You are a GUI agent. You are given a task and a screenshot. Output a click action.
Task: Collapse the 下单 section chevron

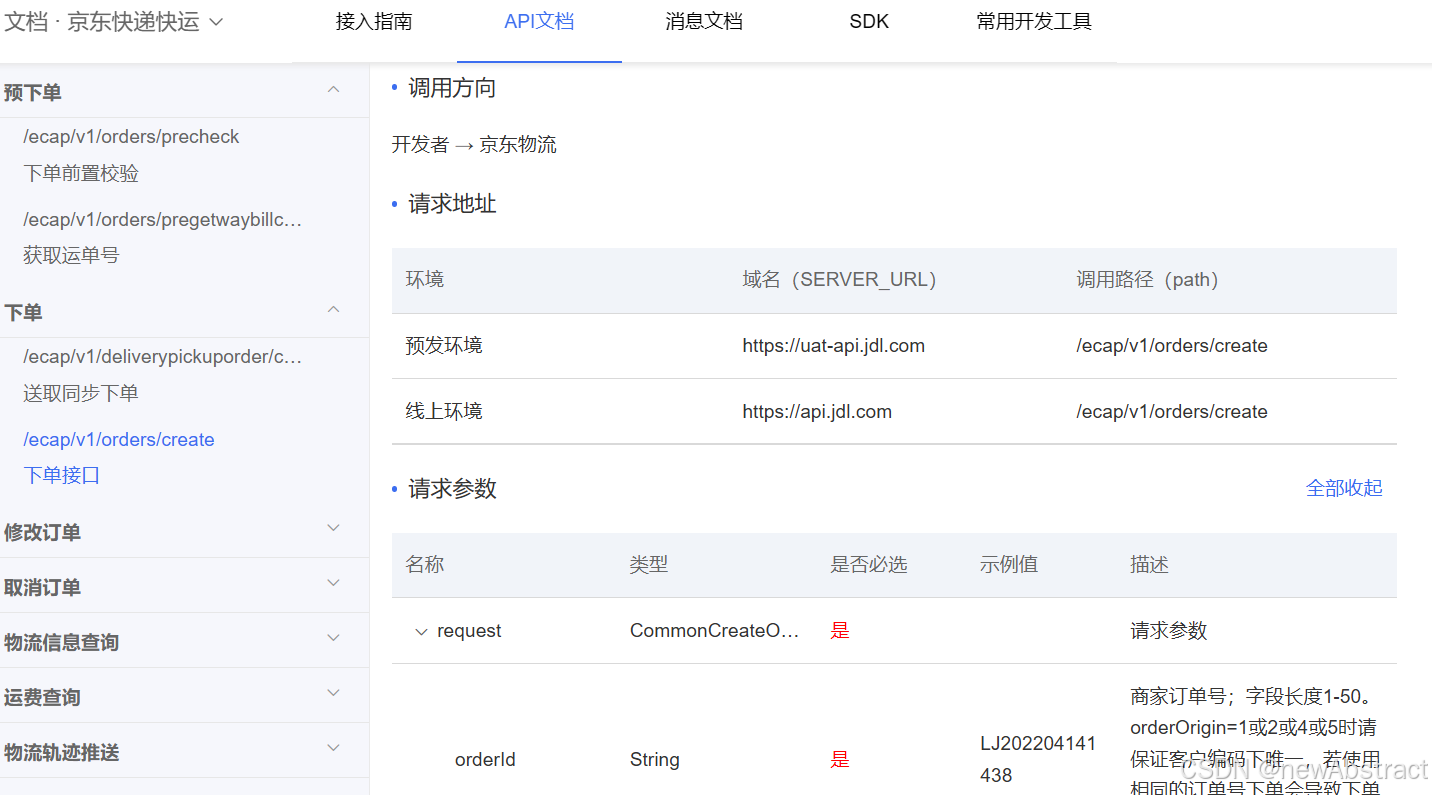pos(334,310)
